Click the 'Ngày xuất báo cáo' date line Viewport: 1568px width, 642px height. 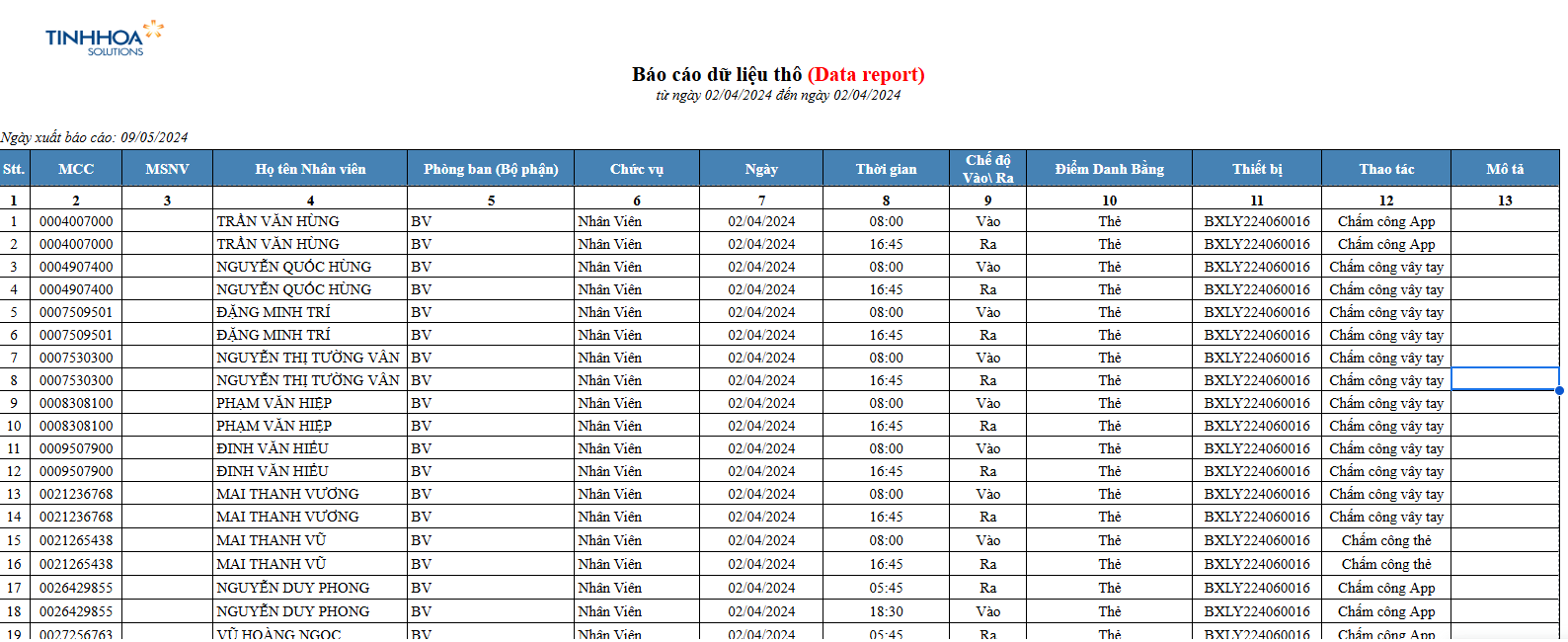[x=95, y=137]
